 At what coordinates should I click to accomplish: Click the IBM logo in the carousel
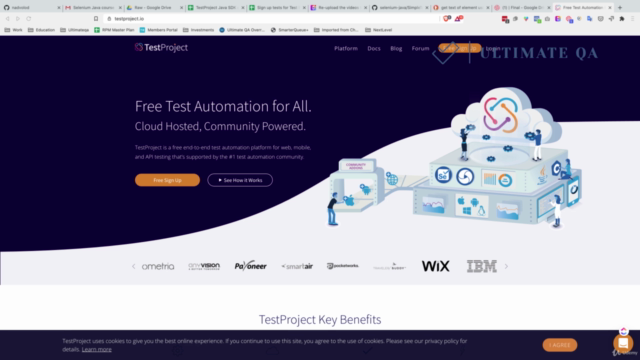click(482, 266)
